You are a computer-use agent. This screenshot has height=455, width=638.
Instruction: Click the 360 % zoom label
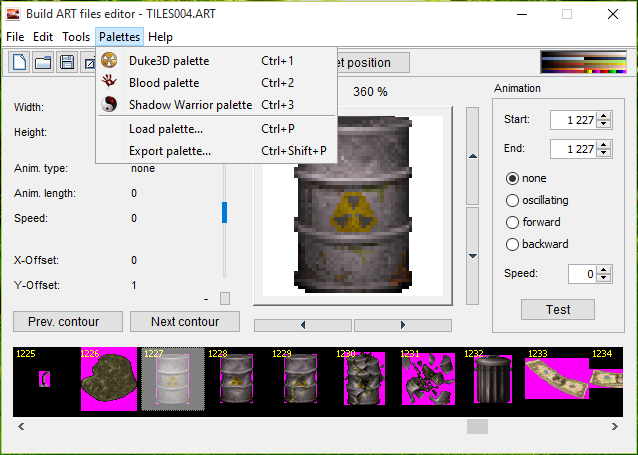point(370,92)
